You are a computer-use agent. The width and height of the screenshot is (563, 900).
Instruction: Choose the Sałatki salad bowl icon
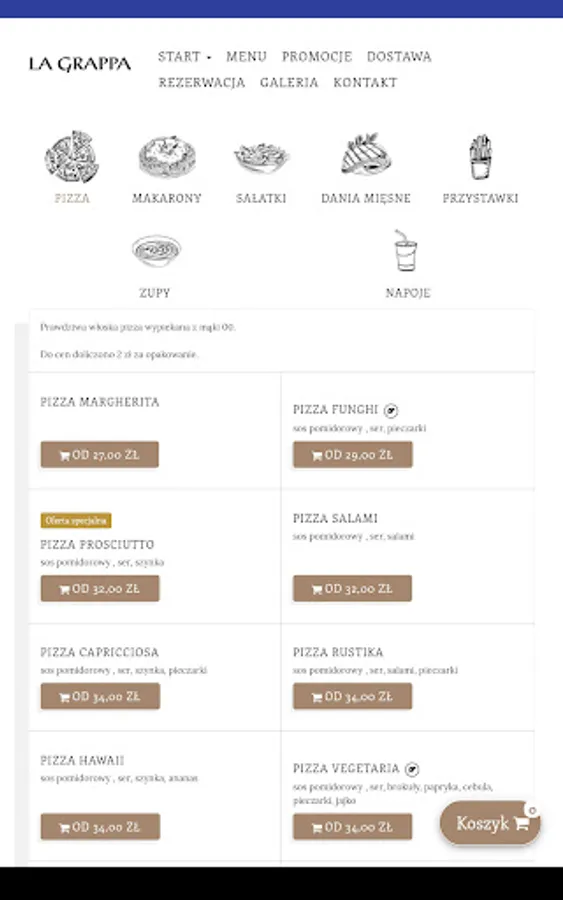(x=261, y=157)
